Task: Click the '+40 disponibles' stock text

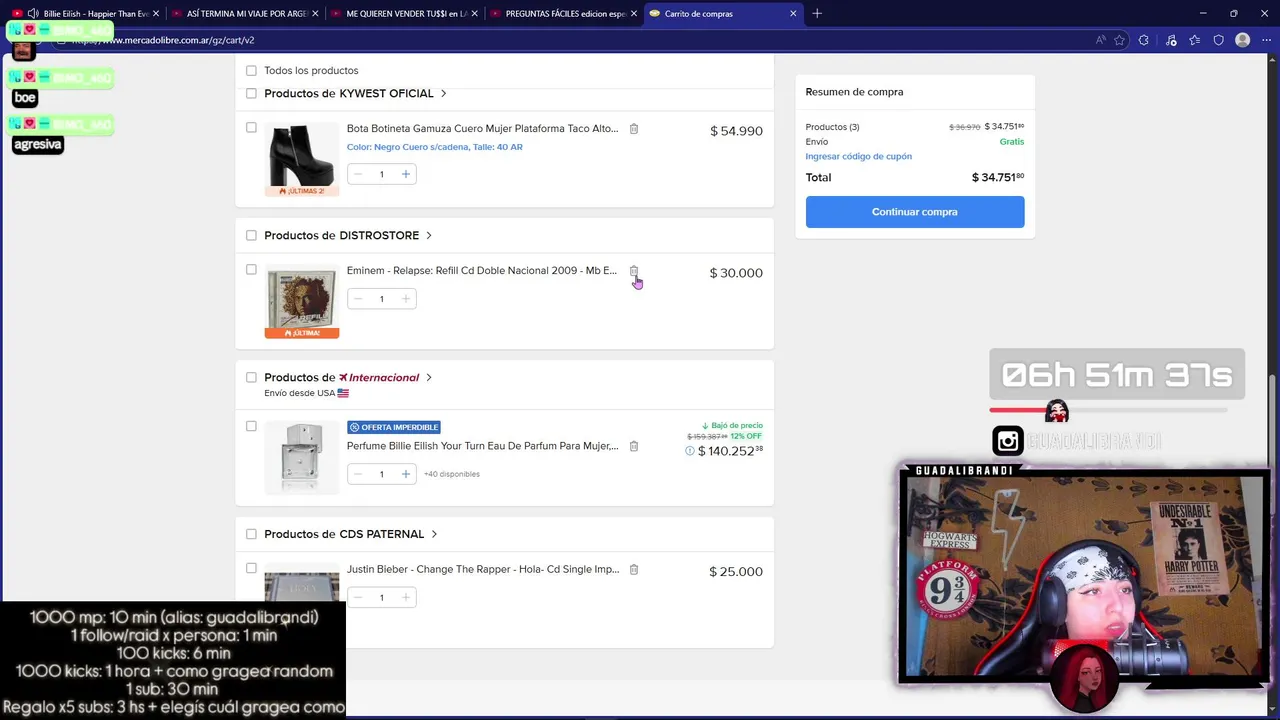Action: point(452,474)
